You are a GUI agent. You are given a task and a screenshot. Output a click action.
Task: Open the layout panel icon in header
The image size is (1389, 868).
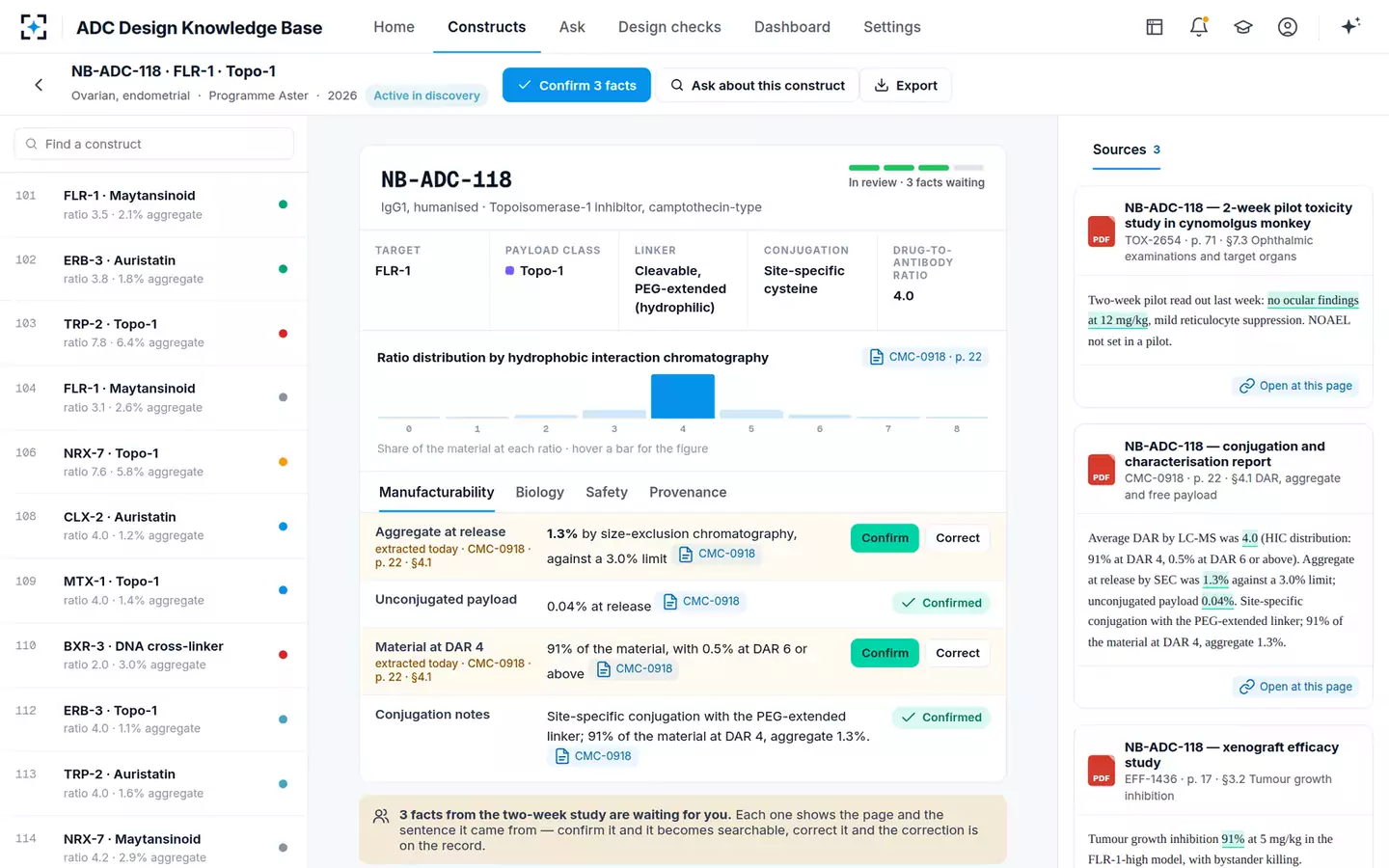pos(1155,27)
